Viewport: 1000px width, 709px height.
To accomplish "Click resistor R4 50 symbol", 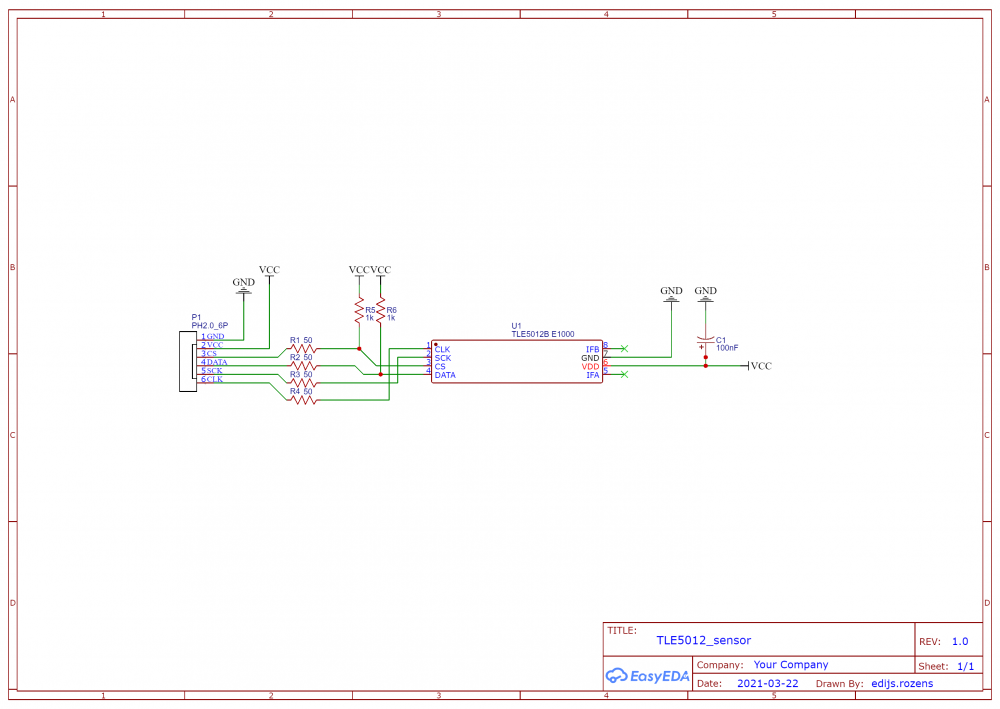I will click(303, 400).
